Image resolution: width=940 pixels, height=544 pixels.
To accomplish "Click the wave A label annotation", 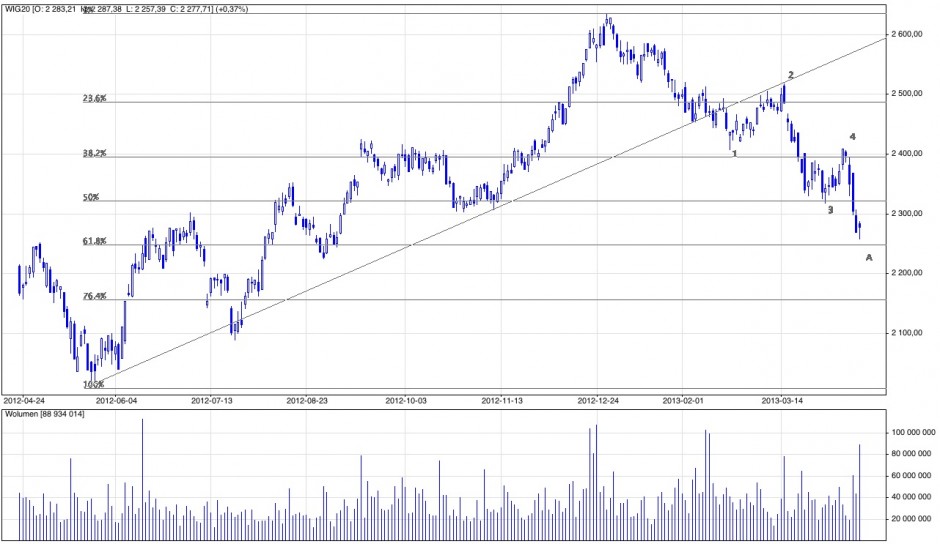I will tap(868, 258).
